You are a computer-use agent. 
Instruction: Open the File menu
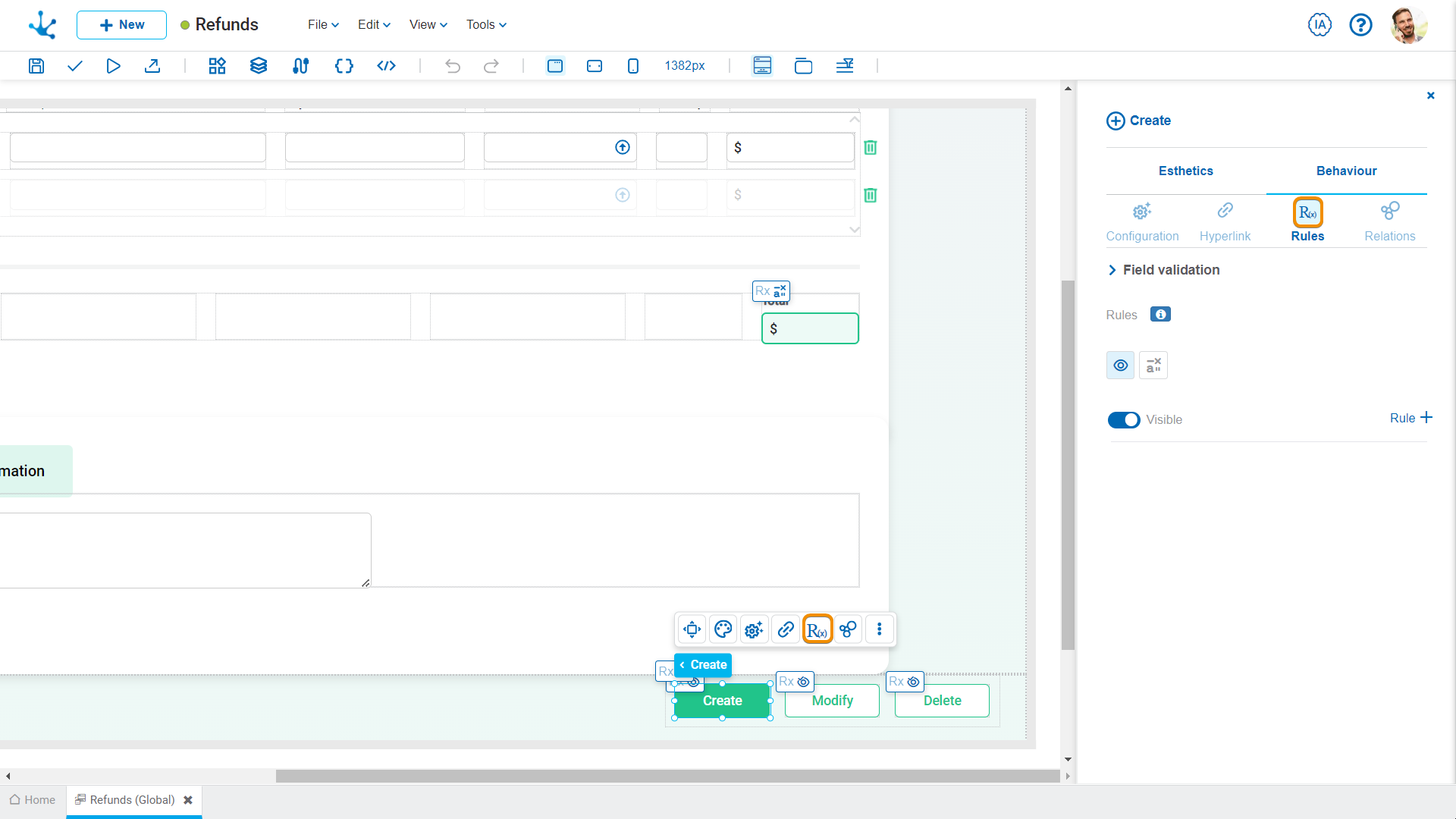coord(319,24)
